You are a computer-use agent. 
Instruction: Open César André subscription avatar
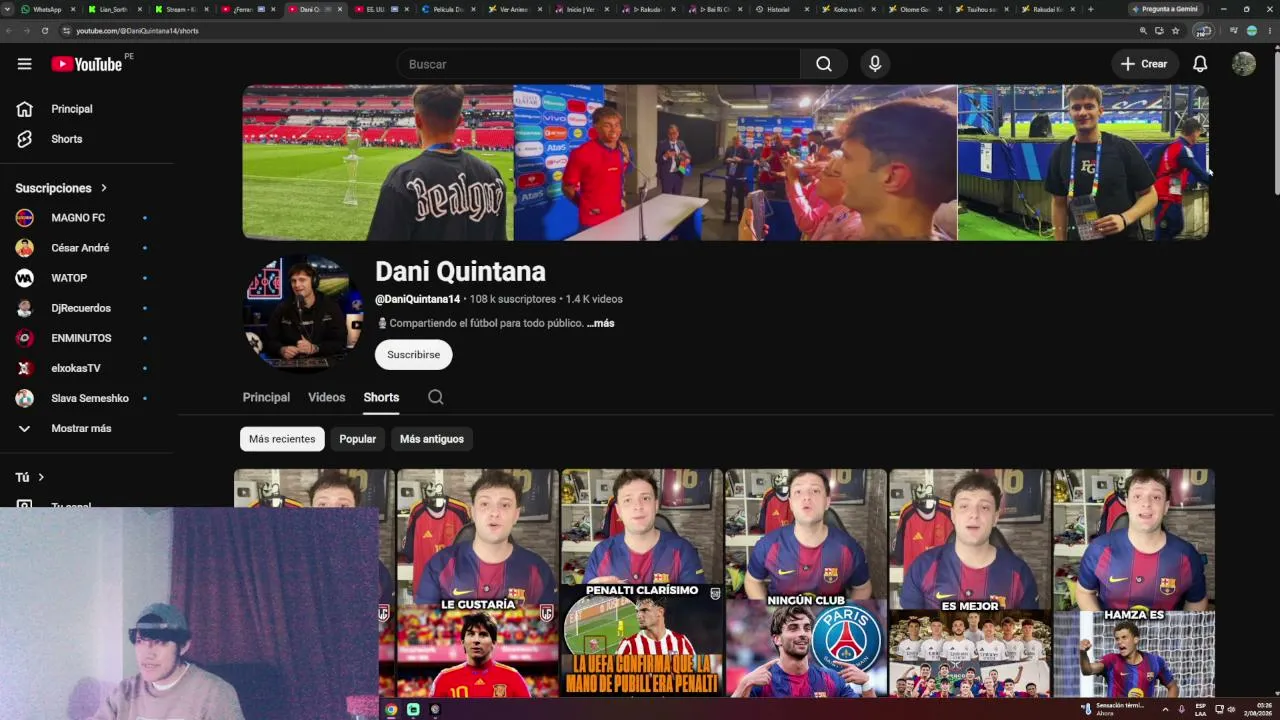(x=25, y=248)
